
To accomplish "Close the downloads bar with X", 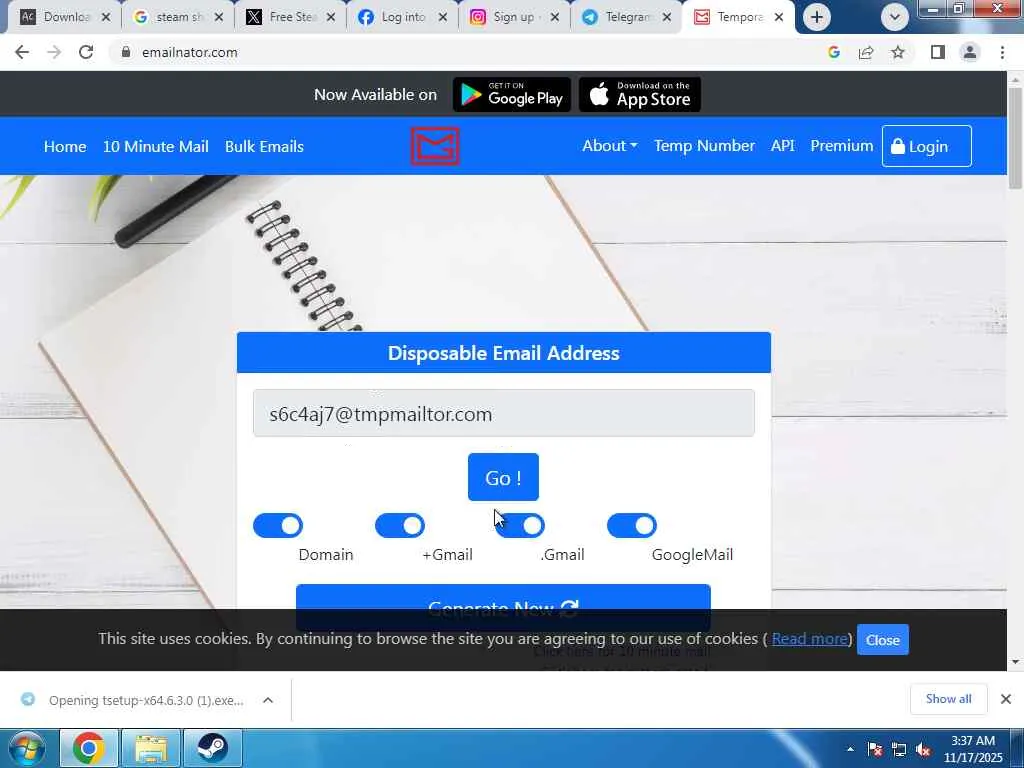I will pyautogui.click(x=1006, y=699).
